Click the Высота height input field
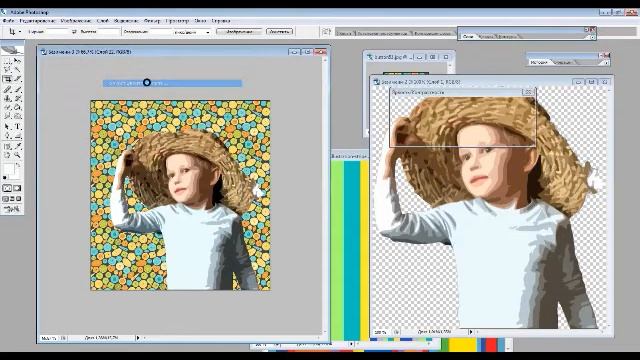The width and height of the screenshot is (640, 360). [109, 31]
